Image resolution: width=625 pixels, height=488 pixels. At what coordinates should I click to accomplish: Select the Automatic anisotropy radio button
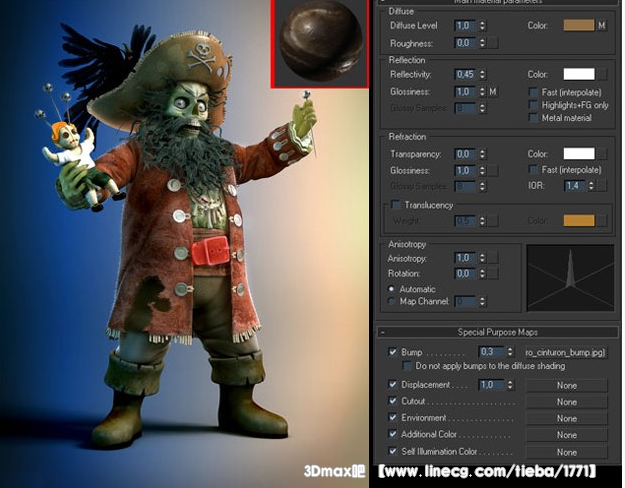coord(391,289)
